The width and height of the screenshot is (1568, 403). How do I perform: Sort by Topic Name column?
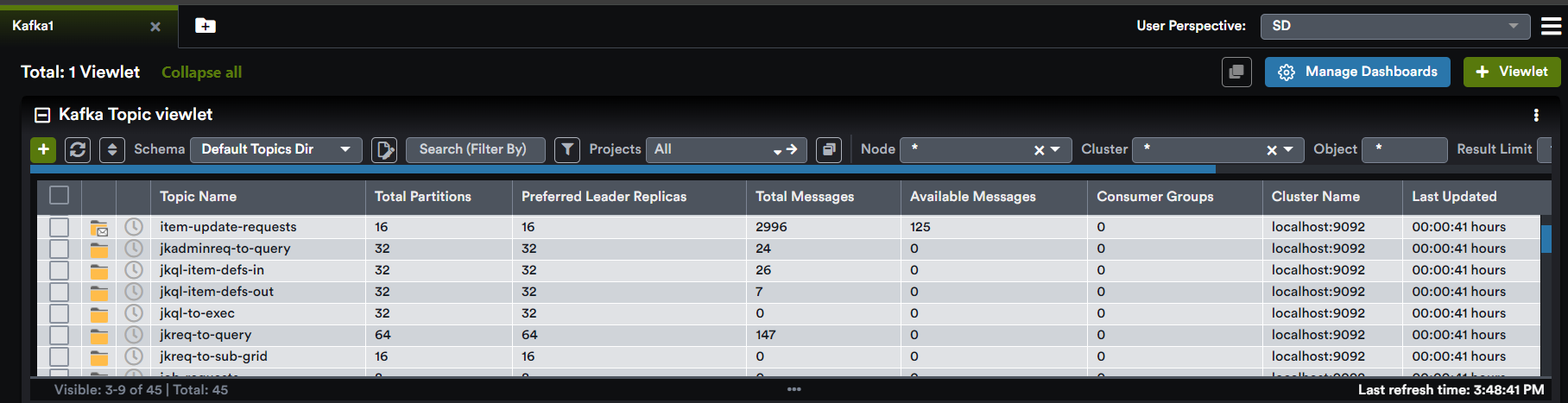[x=198, y=197]
